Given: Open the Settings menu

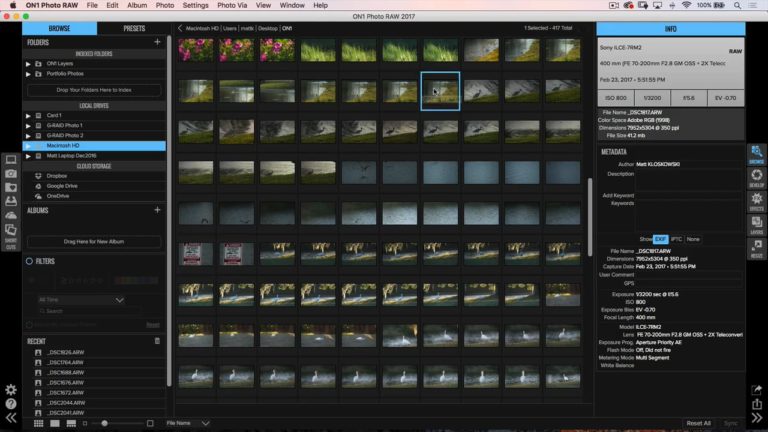Looking at the screenshot, I should pyautogui.click(x=195, y=5).
